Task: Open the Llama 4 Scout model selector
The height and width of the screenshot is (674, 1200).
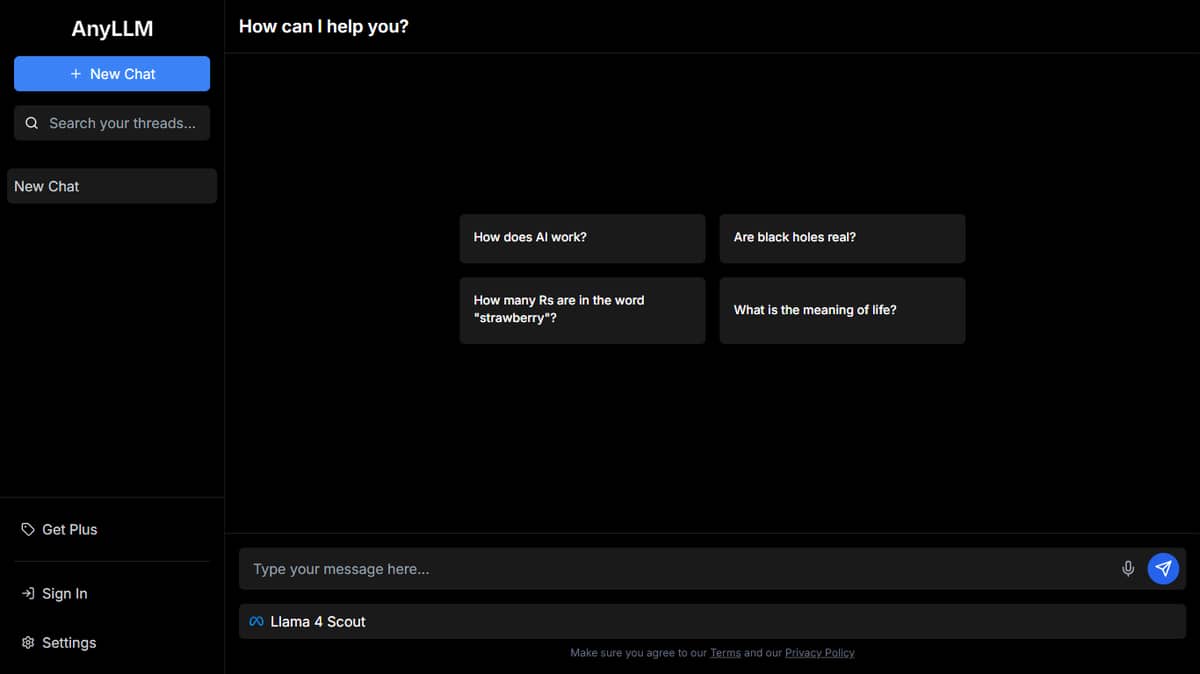Action: click(x=712, y=622)
